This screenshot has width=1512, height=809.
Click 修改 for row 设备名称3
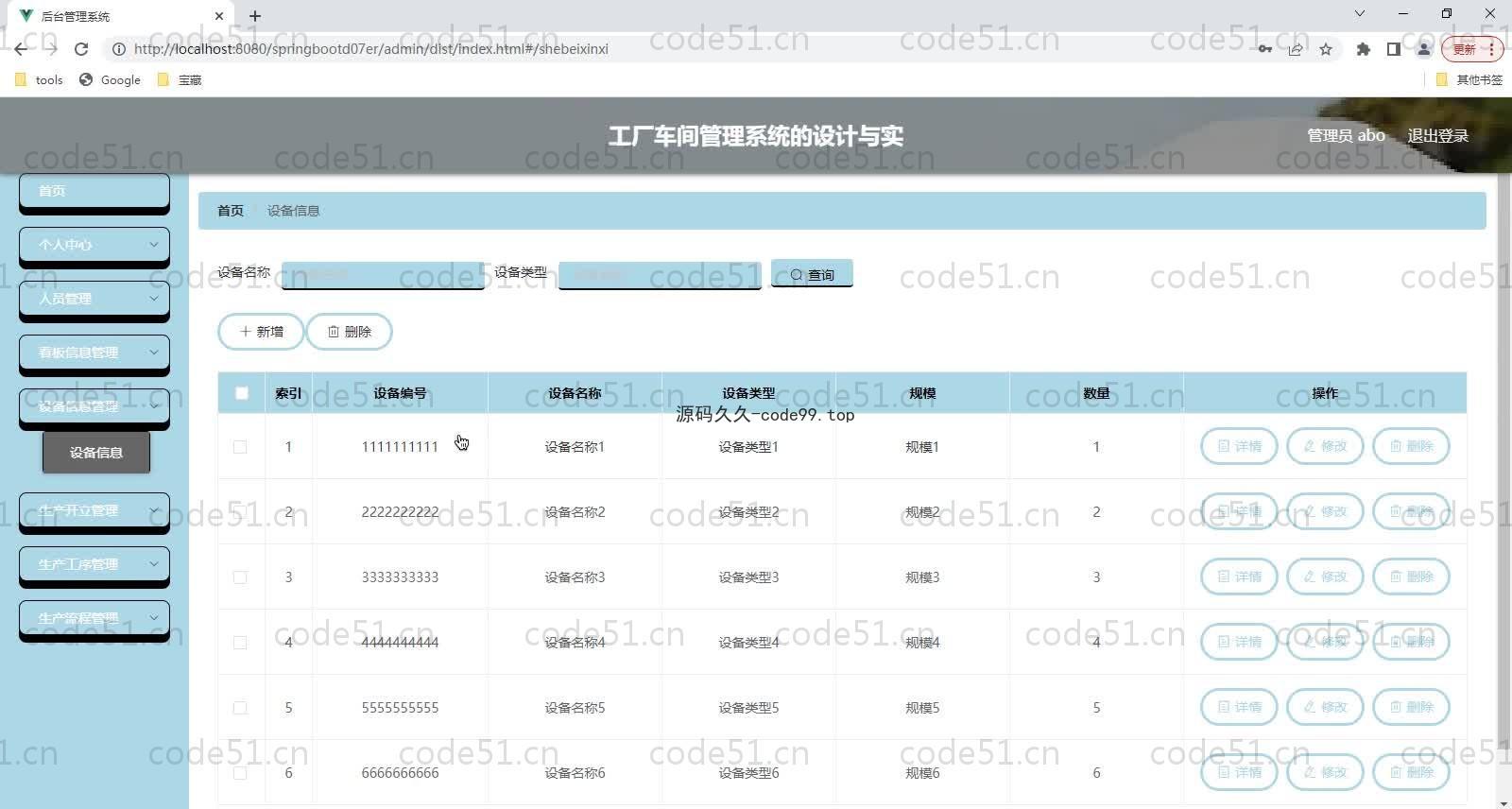(1325, 577)
